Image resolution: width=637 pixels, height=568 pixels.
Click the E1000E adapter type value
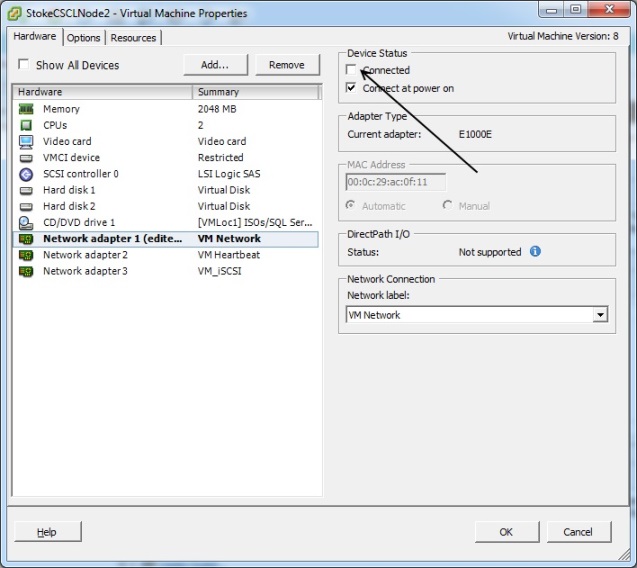475,134
